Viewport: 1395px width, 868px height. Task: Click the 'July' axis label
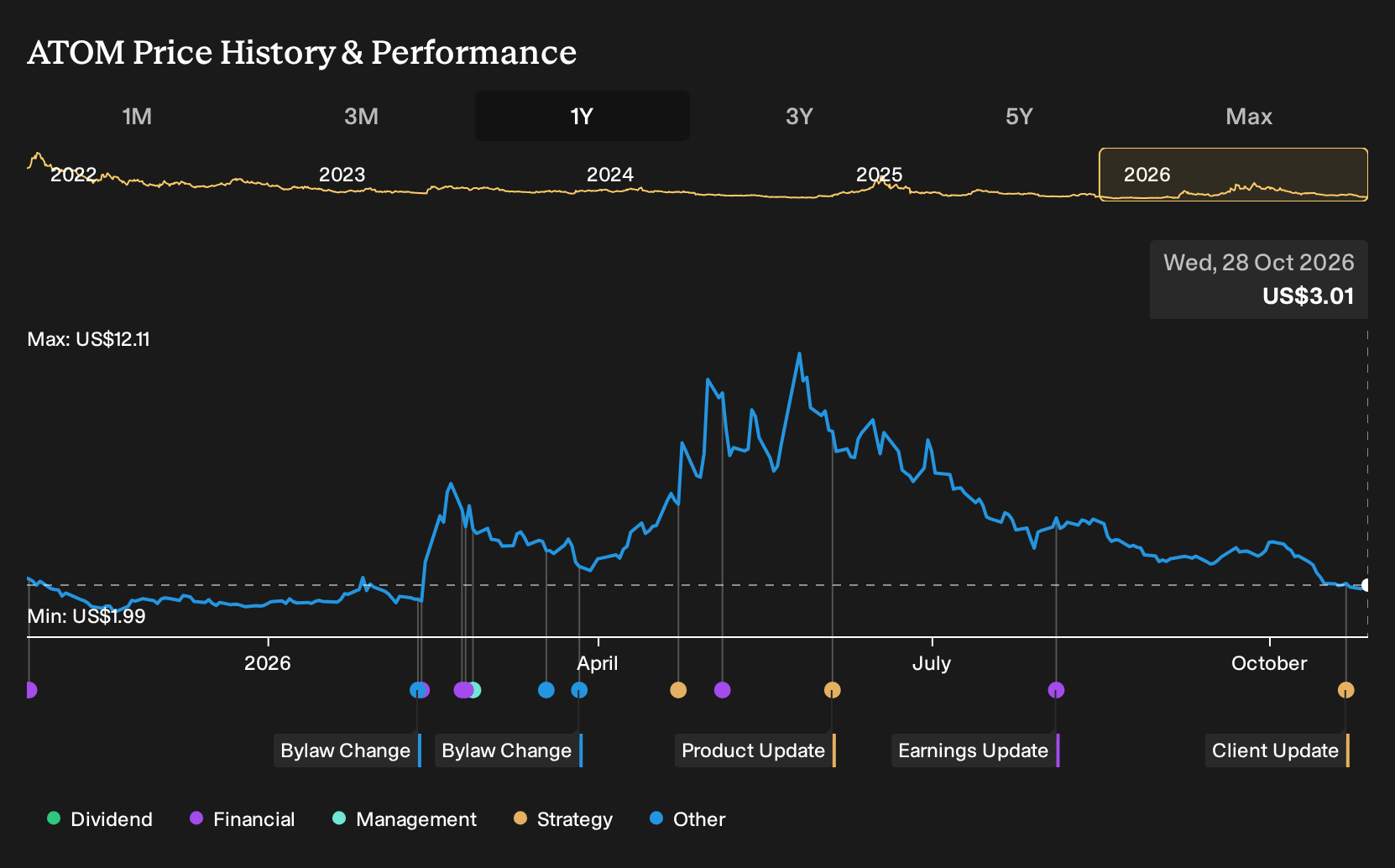click(932, 663)
